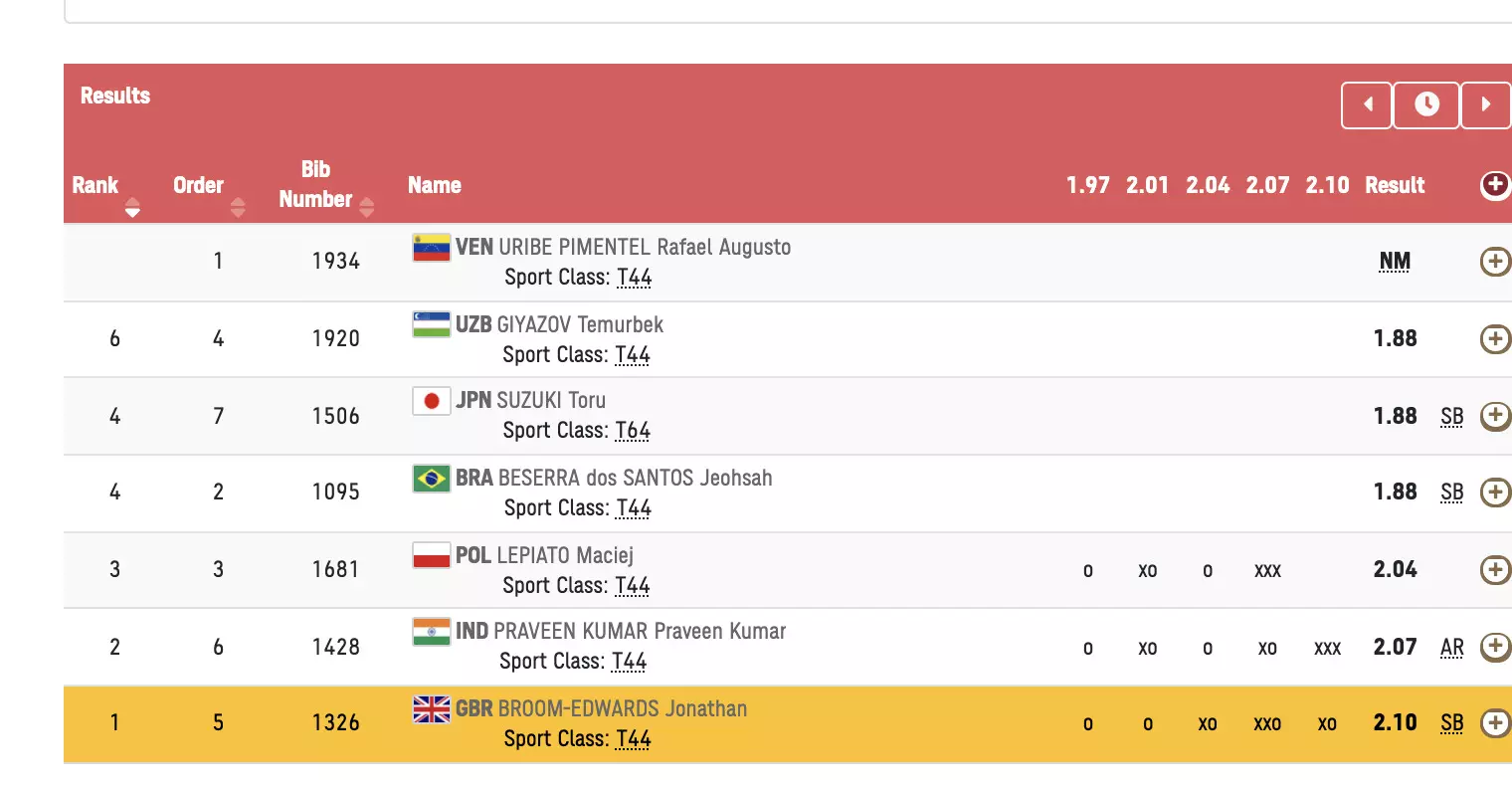Click the previous attempts left arrow button
Image resolution: width=1512 pixels, height=790 pixels.
pyautogui.click(x=1367, y=104)
